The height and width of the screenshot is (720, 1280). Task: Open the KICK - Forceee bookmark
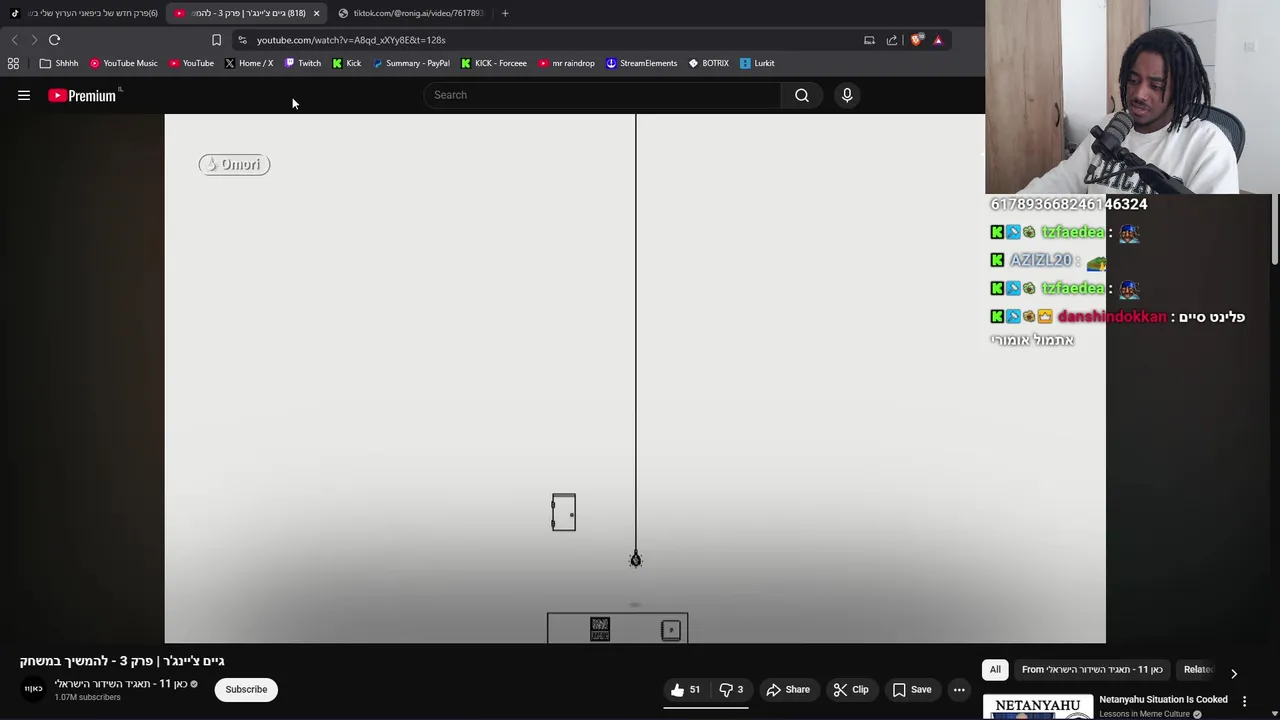pos(494,63)
